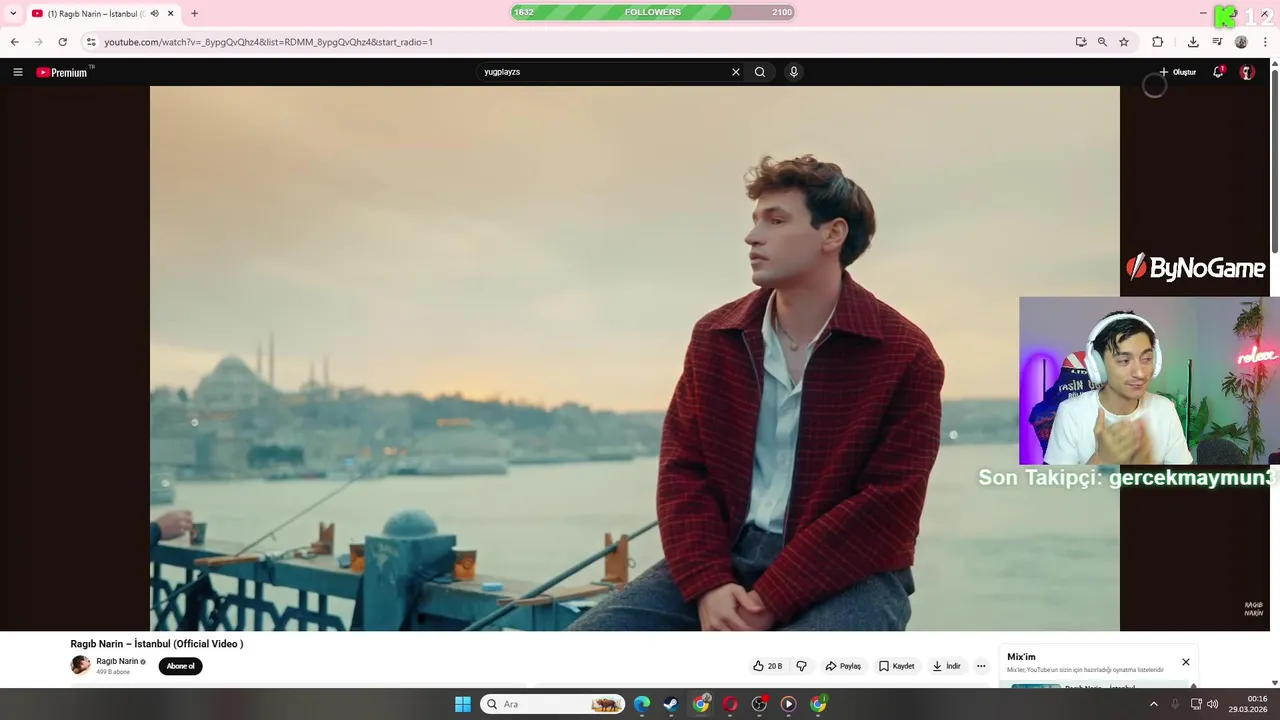
Task: Close the Mix'im playlist panel
Action: click(x=1186, y=662)
